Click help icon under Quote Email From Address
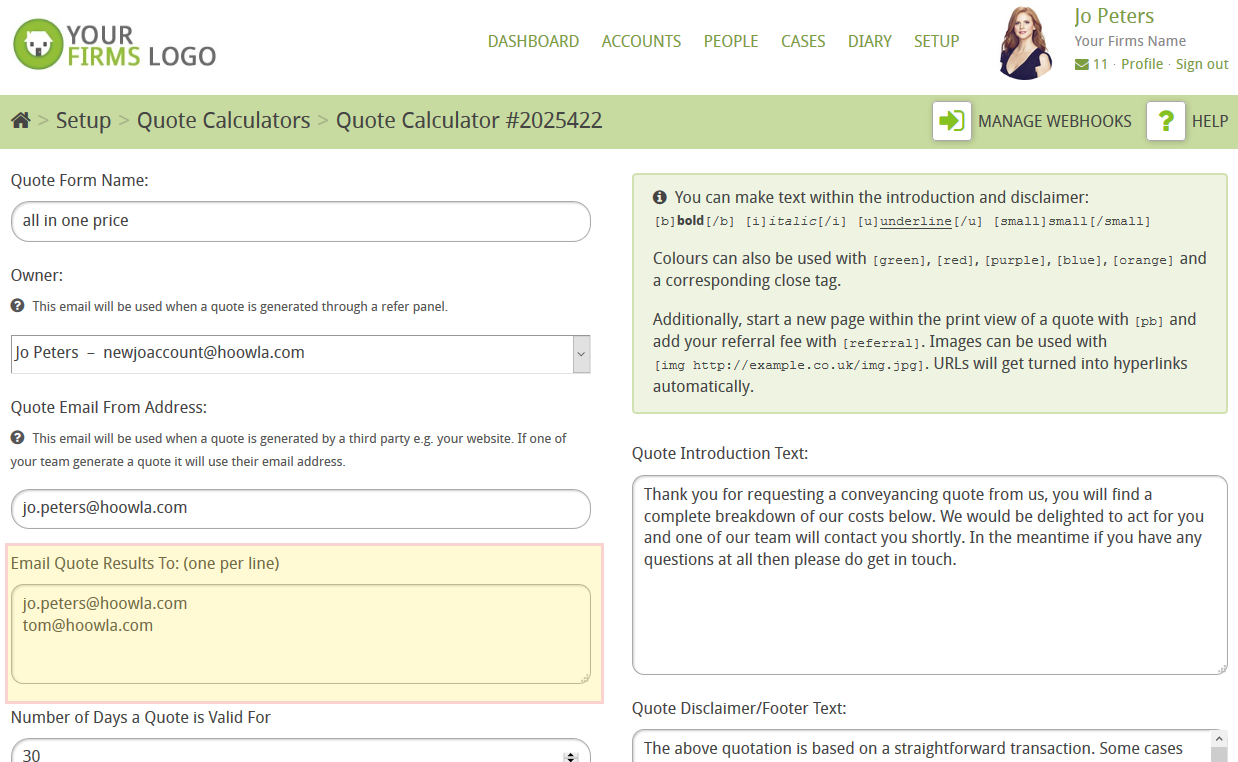Image resolution: width=1238 pixels, height=762 pixels. click(x=19, y=438)
